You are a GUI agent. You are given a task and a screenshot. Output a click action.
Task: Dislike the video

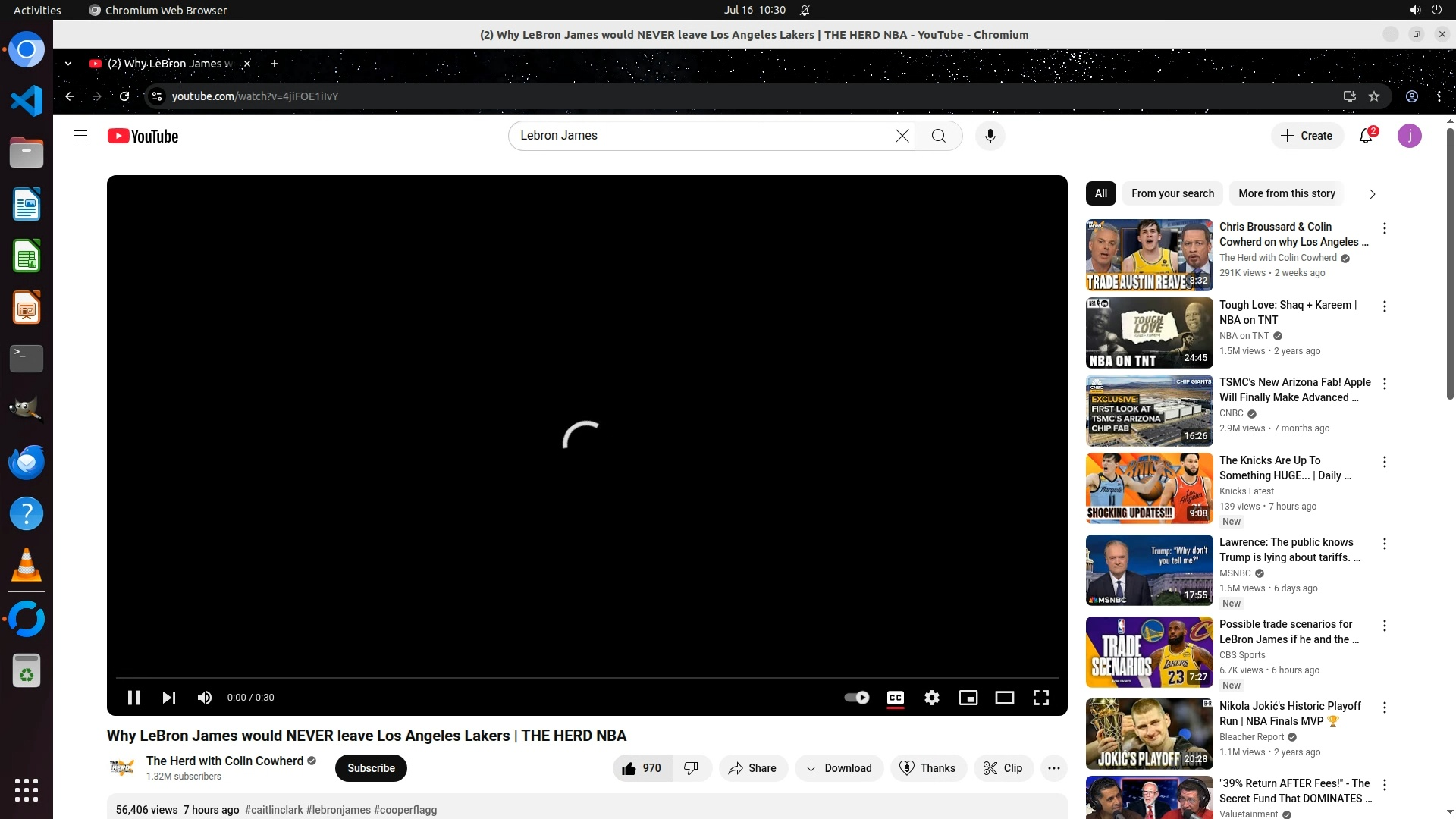coord(691,768)
